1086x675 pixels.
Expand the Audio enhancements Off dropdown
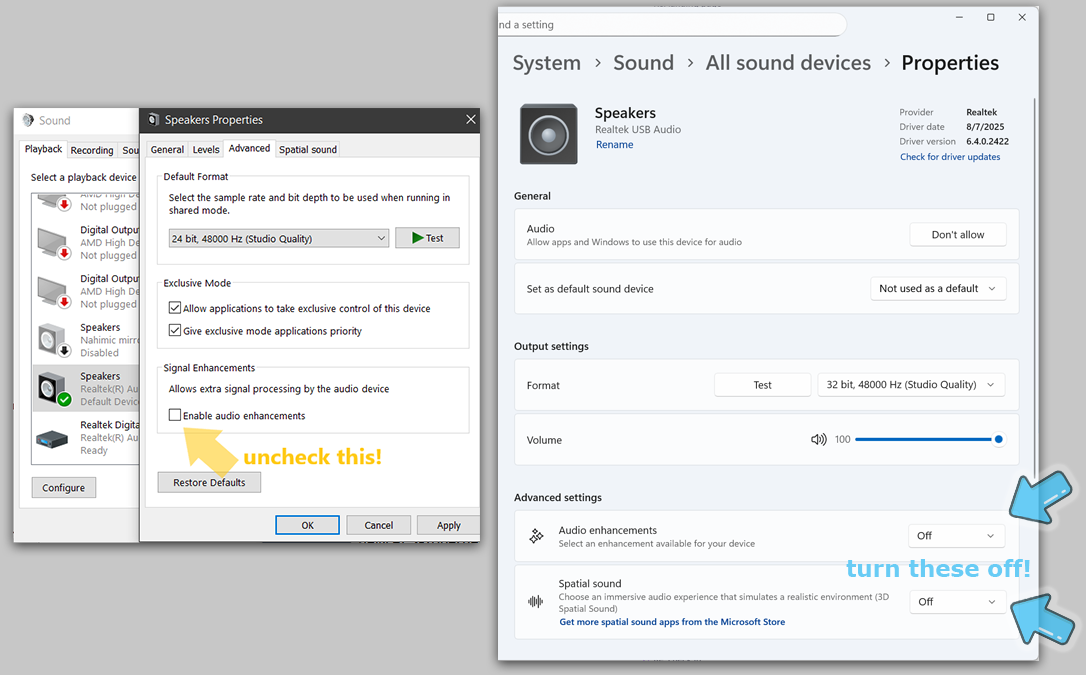coord(956,536)
